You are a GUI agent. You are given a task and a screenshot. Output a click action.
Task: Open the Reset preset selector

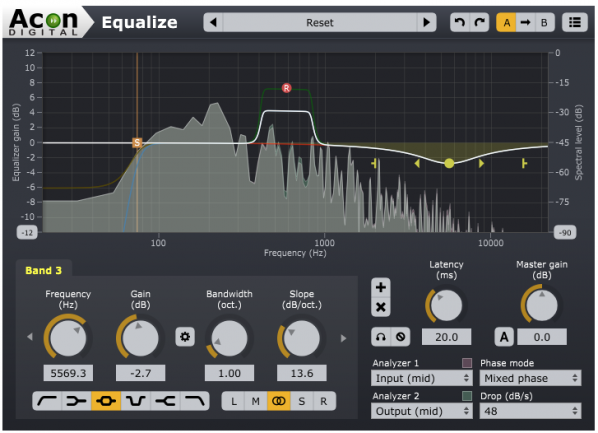(320, 23)
